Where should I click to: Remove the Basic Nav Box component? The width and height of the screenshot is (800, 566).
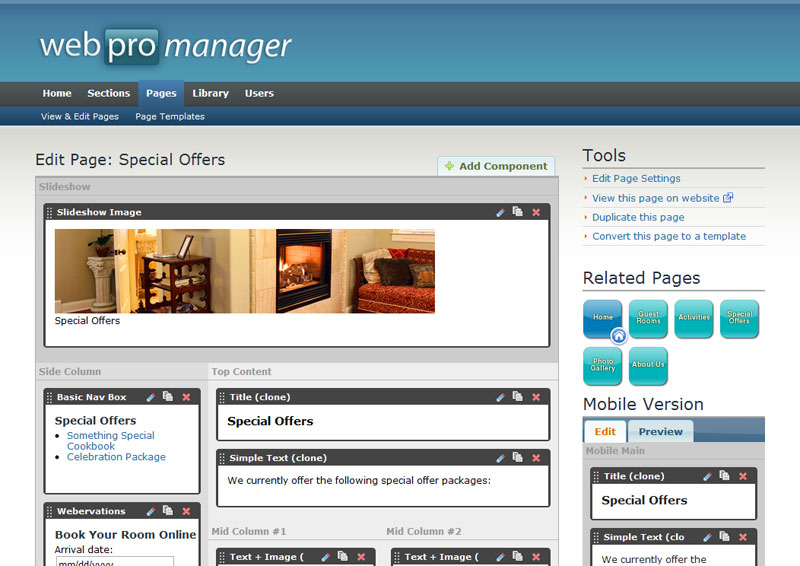pyautogui.click(x=186, y=397)
